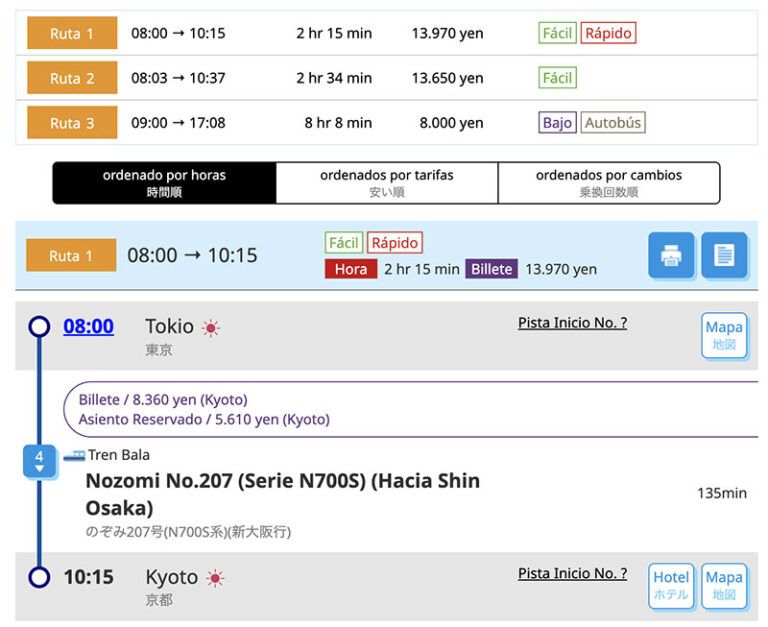Click the Nozomi No.207 train name
This screenshot has height=627, width=768.
(282, 493)
